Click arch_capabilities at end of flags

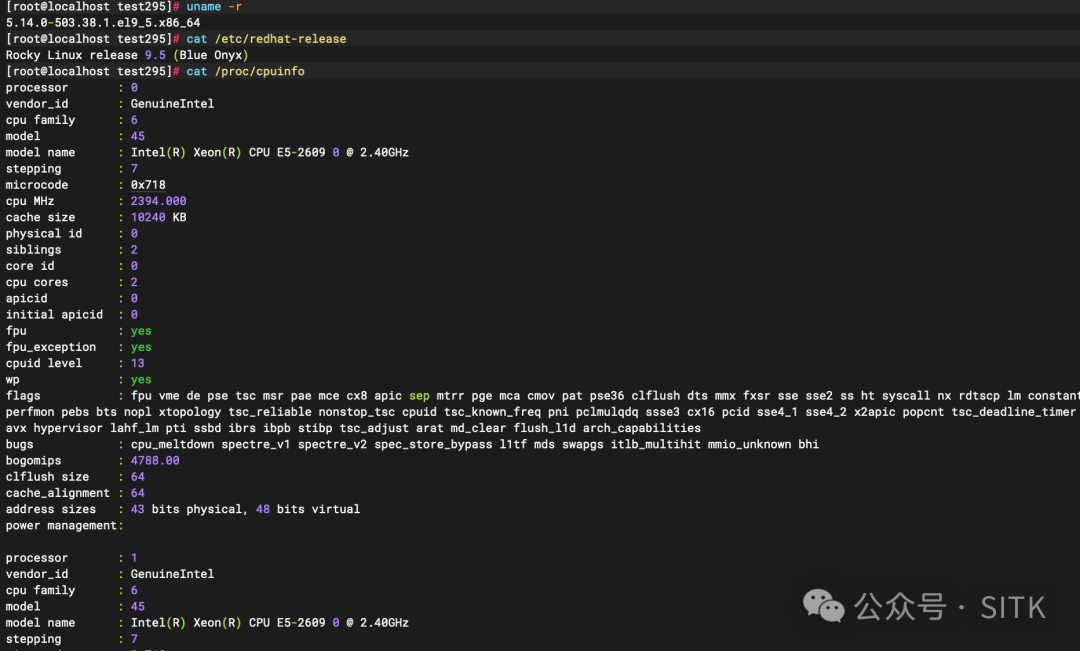tap(642, 428)
